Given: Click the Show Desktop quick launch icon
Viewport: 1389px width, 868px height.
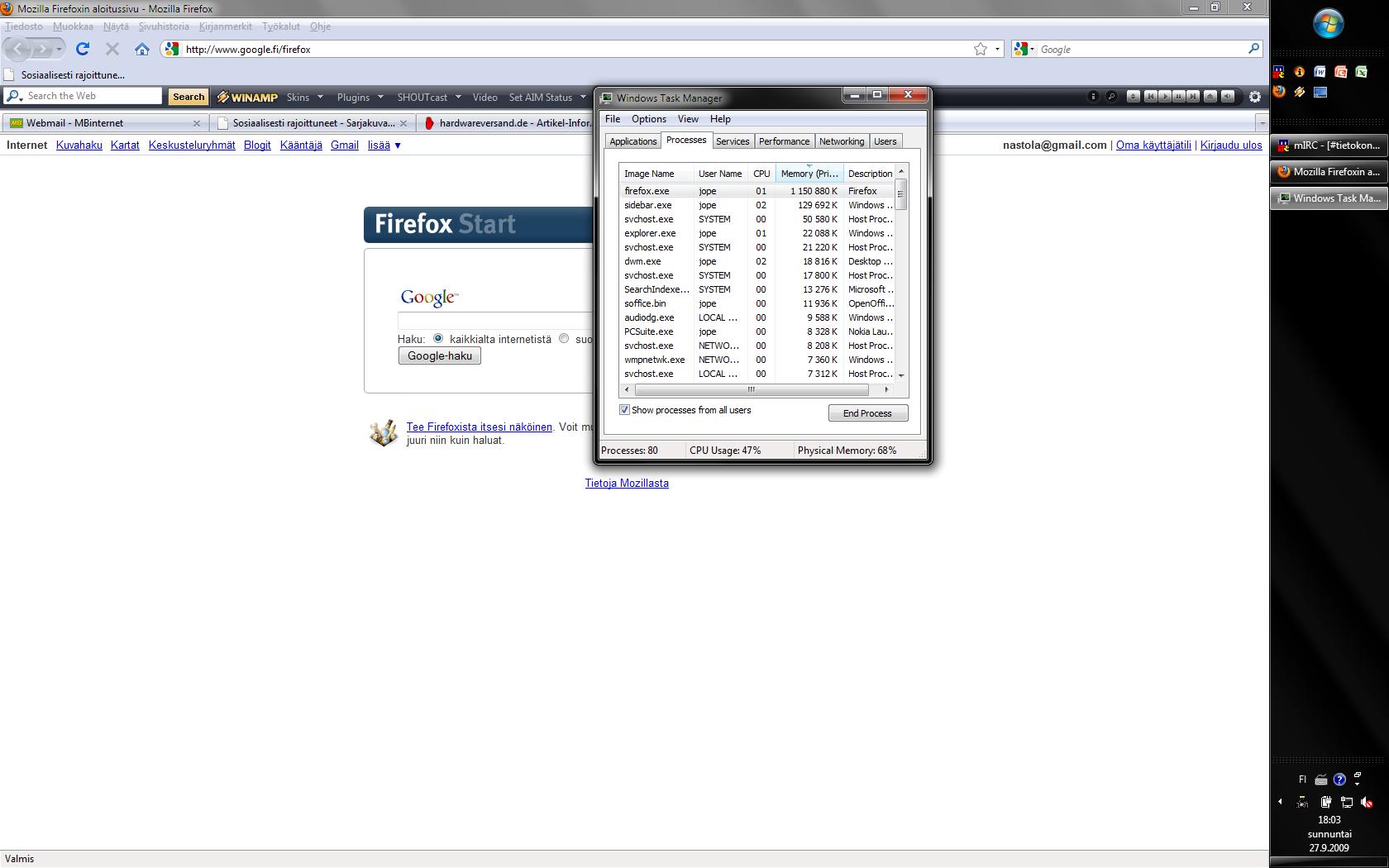Looking at the screenshot, I should tap(1320, 92).
